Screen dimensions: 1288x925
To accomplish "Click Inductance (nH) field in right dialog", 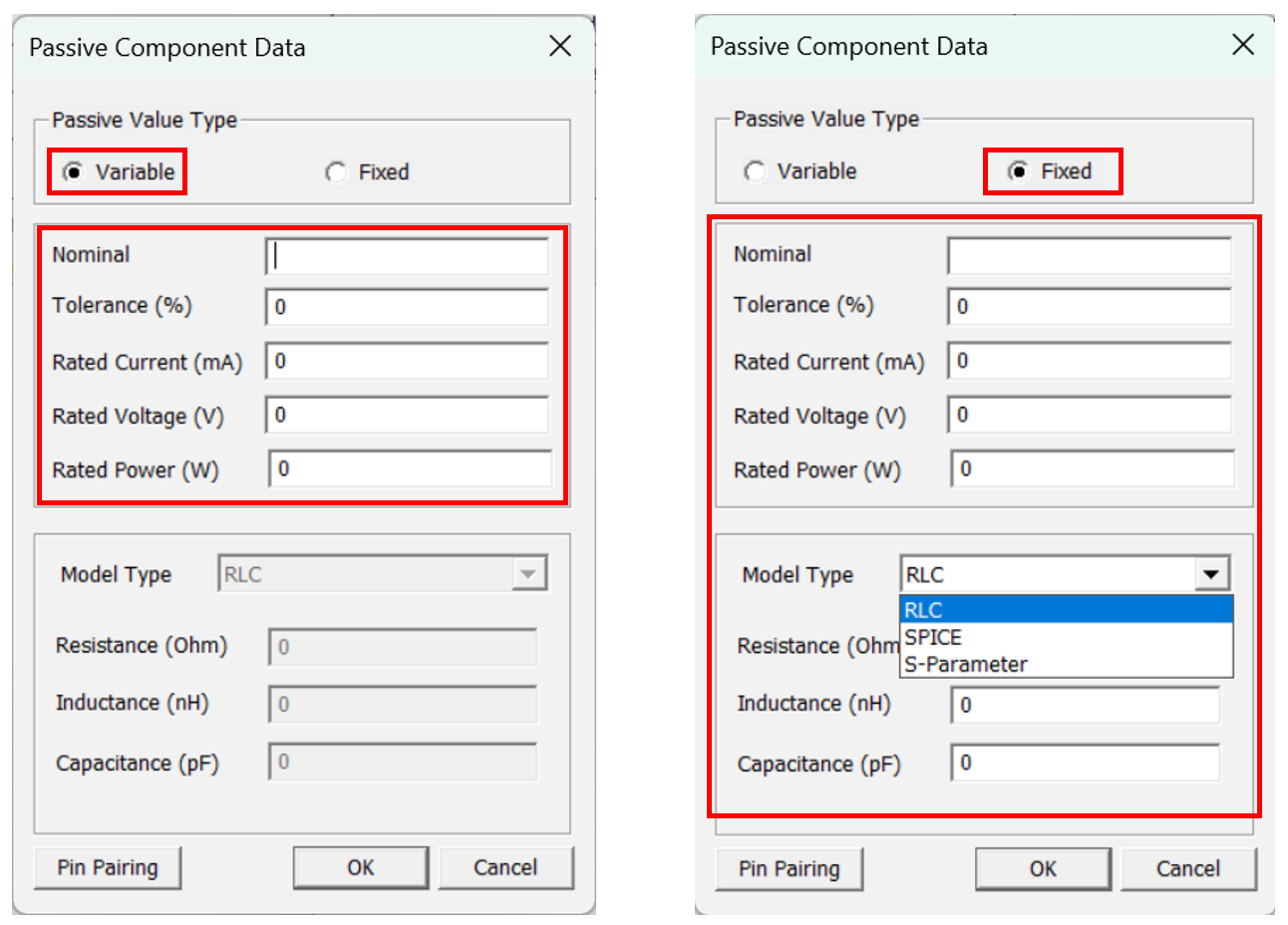I will click(x=1085, y=706).
